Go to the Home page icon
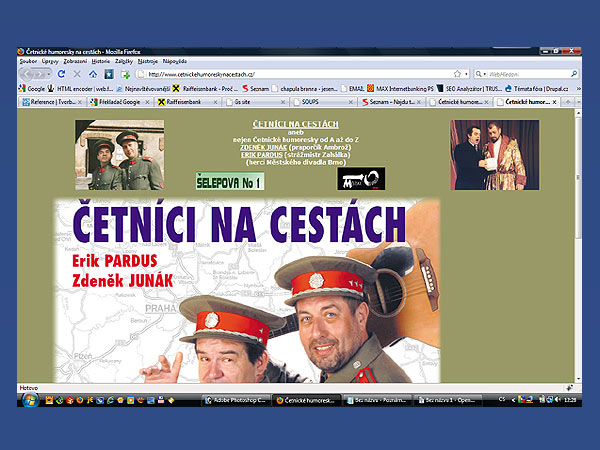600x450 pixels. [93, 74]
